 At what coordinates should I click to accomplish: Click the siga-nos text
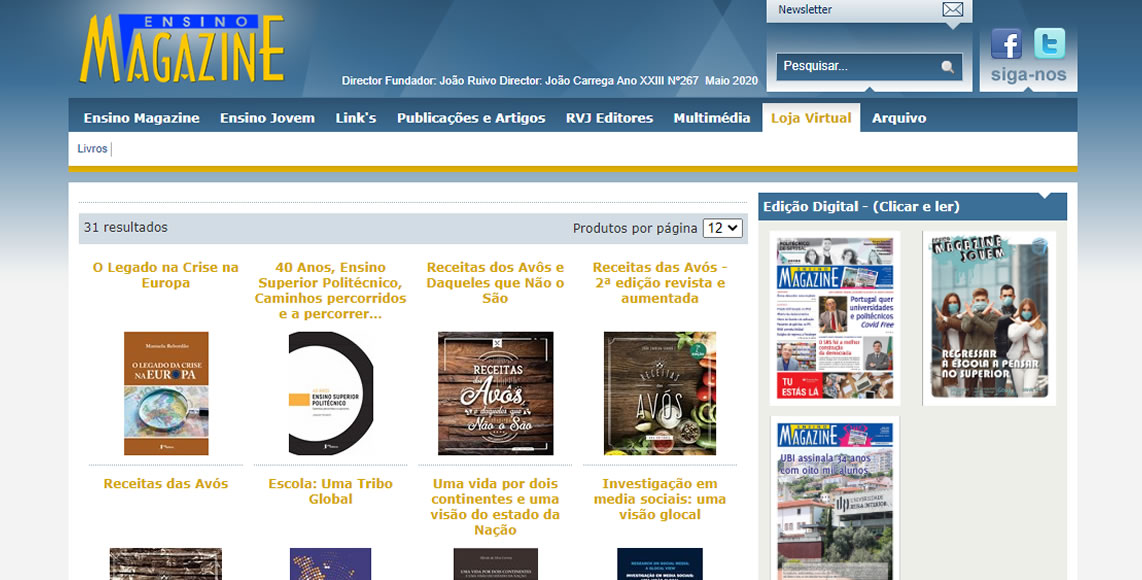pyautogui.click(x=1028, y=75)
